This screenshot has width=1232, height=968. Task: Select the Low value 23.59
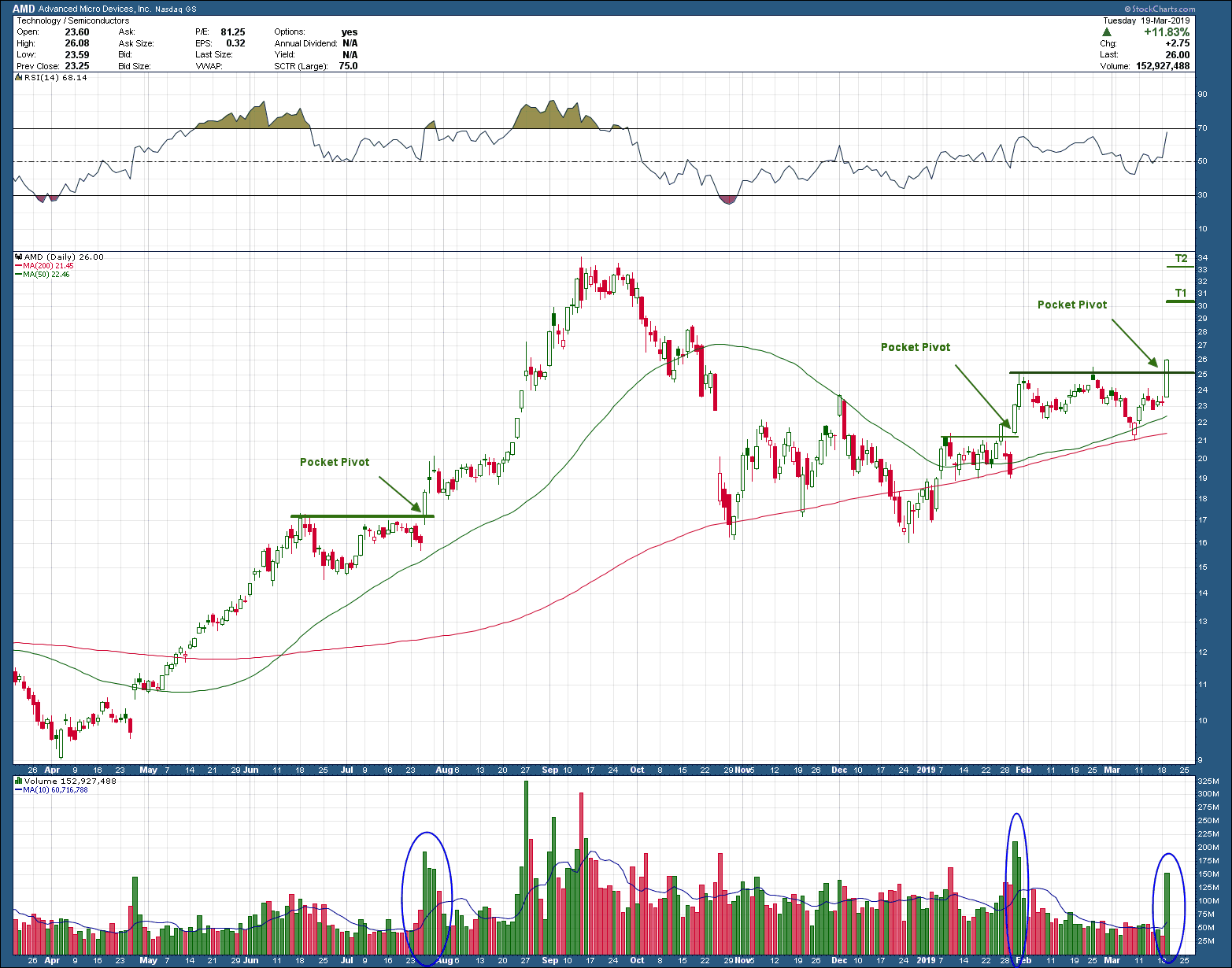point(76,55)
